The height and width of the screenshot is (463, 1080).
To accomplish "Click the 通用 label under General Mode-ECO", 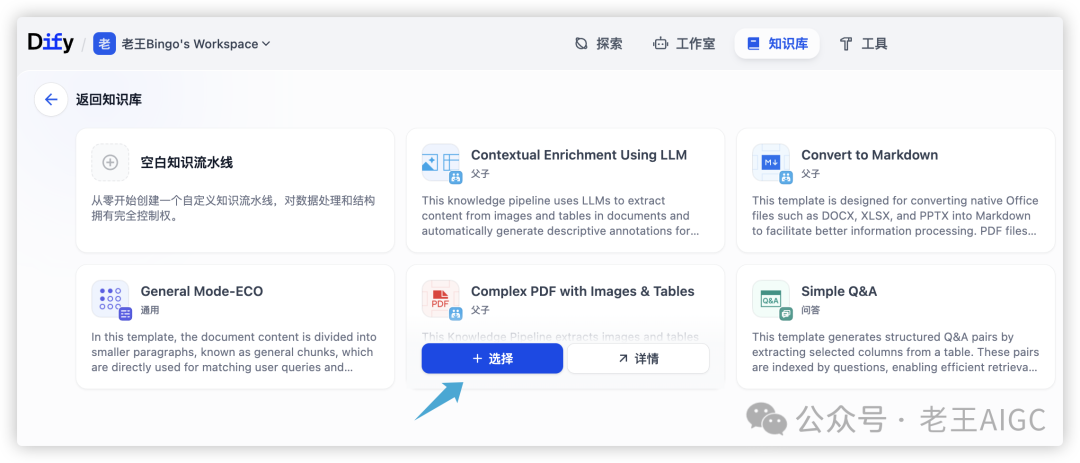I will click(149, 310).
